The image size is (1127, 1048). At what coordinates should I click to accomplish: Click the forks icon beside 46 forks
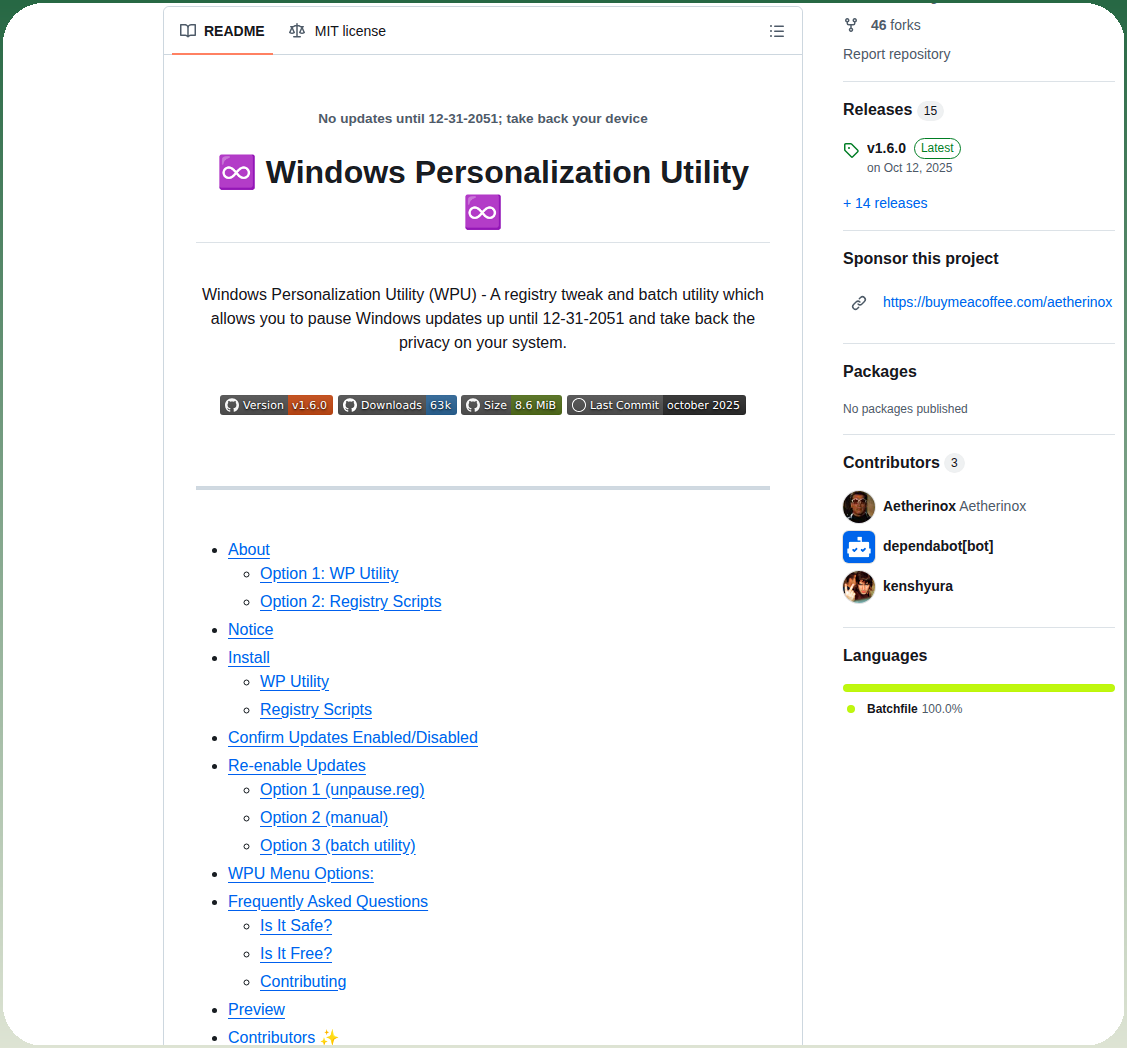click(851, 25)
